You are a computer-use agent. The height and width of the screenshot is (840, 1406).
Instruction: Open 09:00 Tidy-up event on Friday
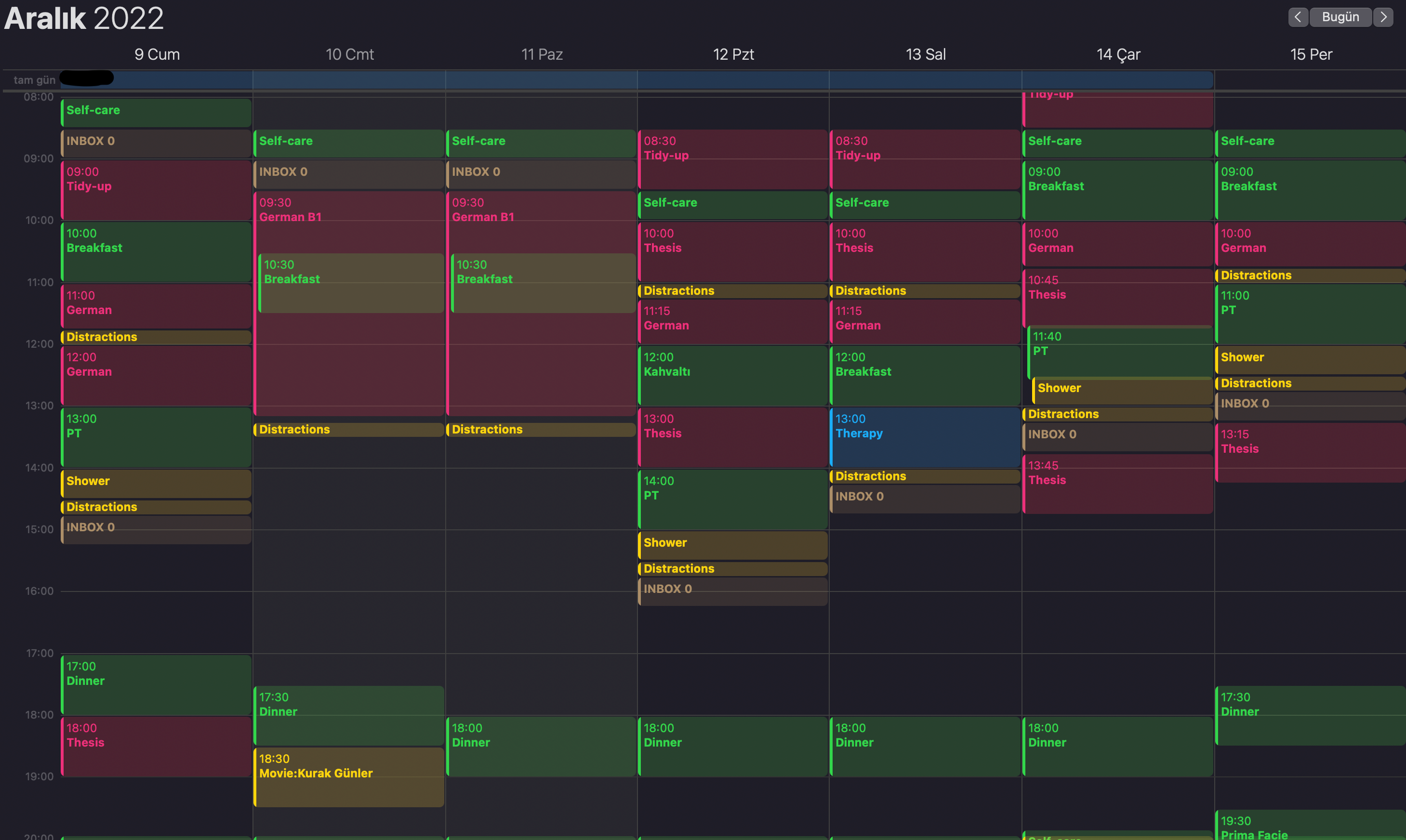[156, 190]
